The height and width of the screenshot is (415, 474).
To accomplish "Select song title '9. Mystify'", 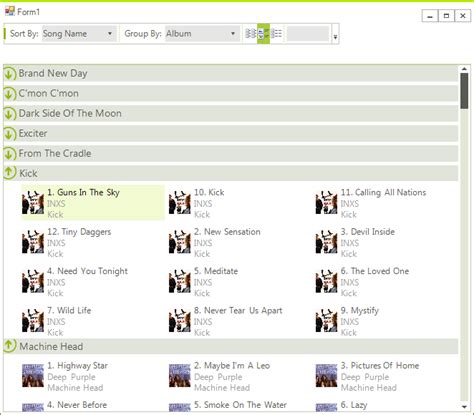I will (360, 311).
